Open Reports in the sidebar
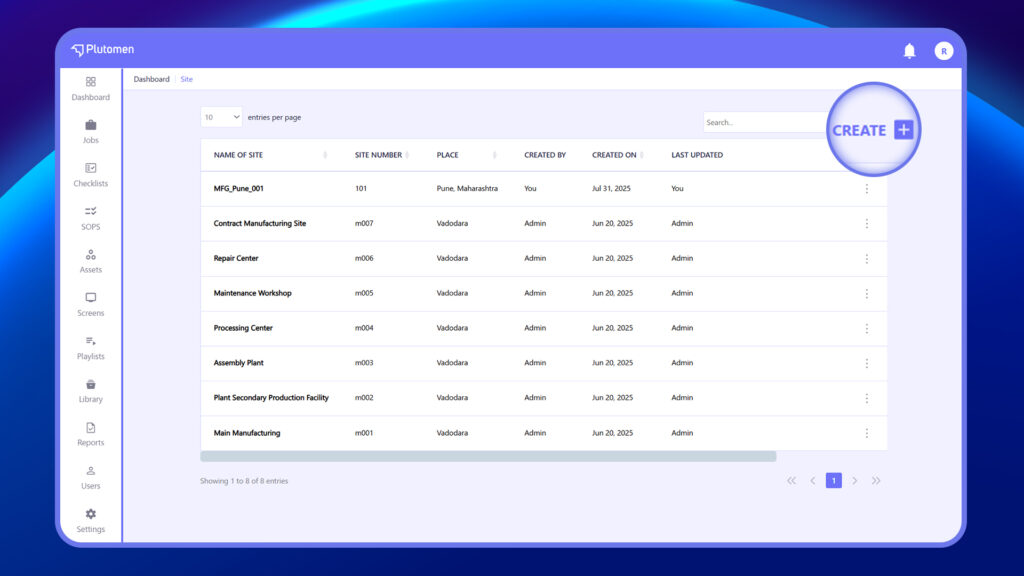 pos(90,434)
